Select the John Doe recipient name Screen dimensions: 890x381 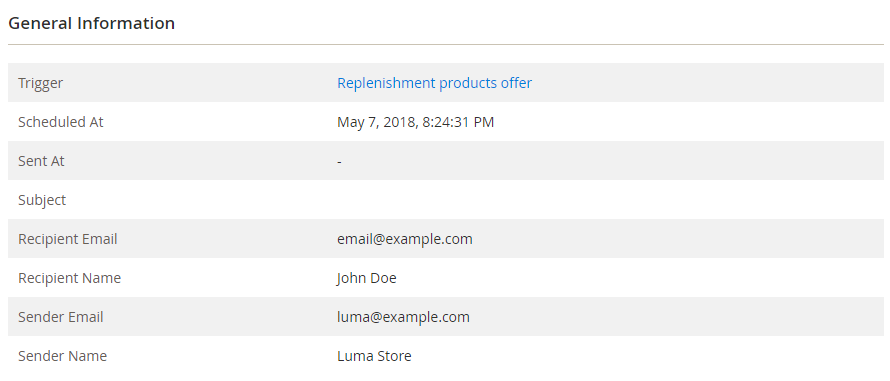coord(367,278)
